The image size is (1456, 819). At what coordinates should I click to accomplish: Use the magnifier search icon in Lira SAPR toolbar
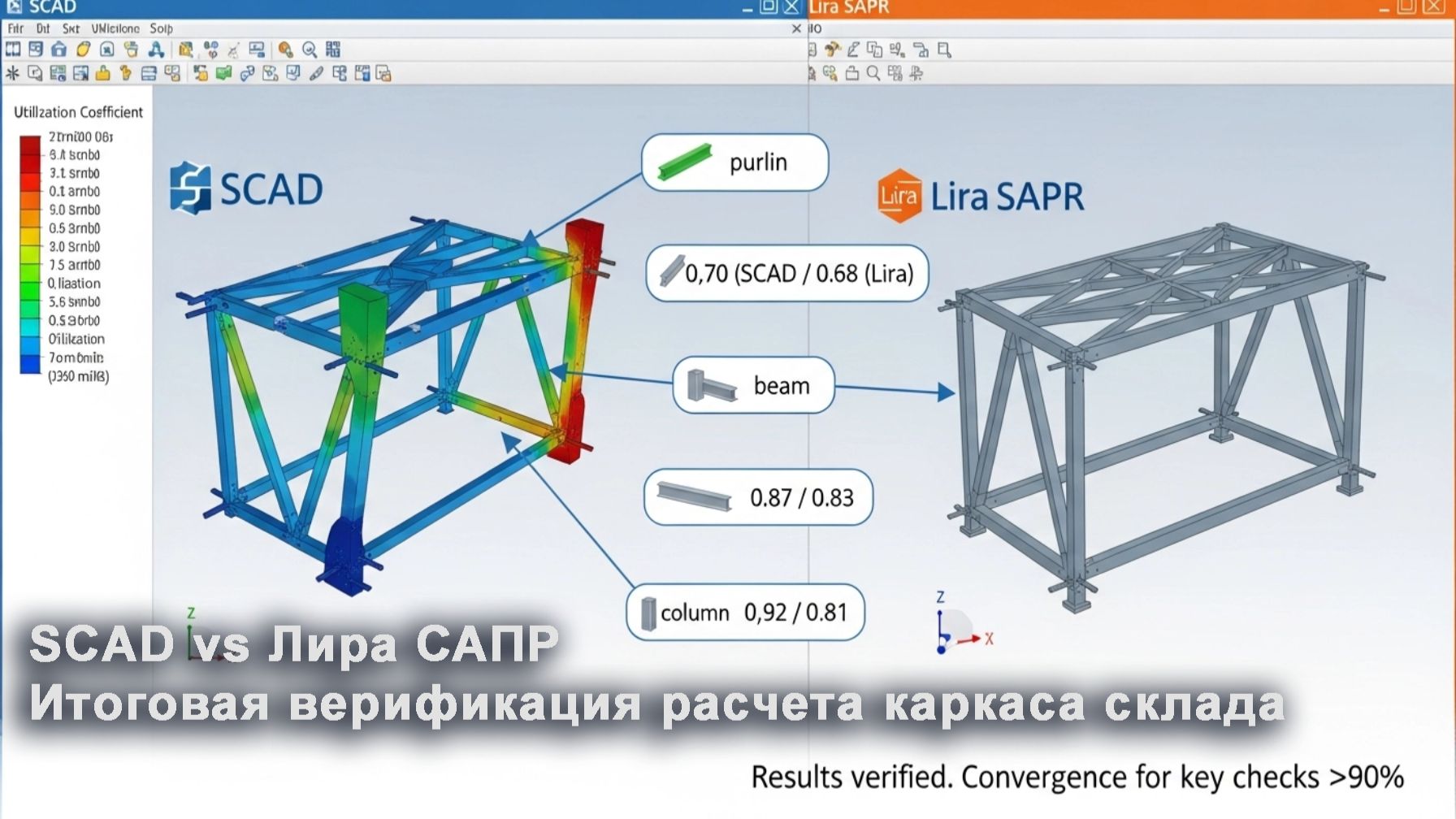(x=872, y=76)
